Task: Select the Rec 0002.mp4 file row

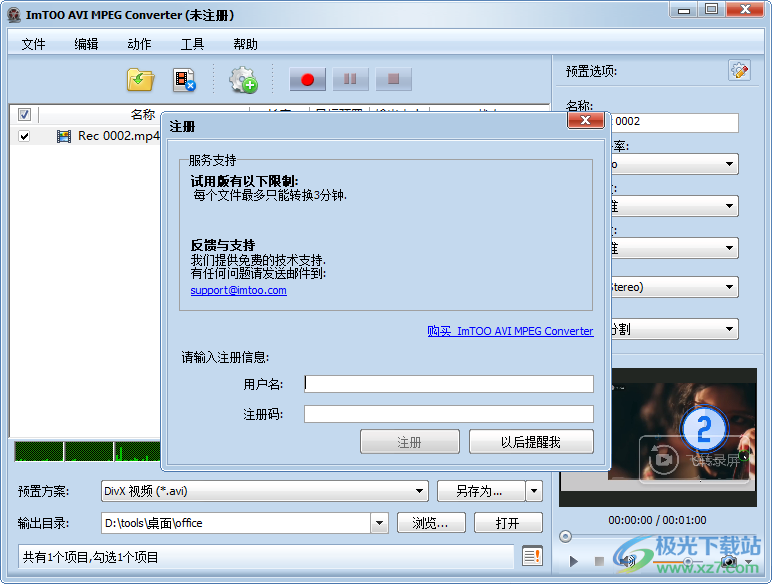Action: 85,136
